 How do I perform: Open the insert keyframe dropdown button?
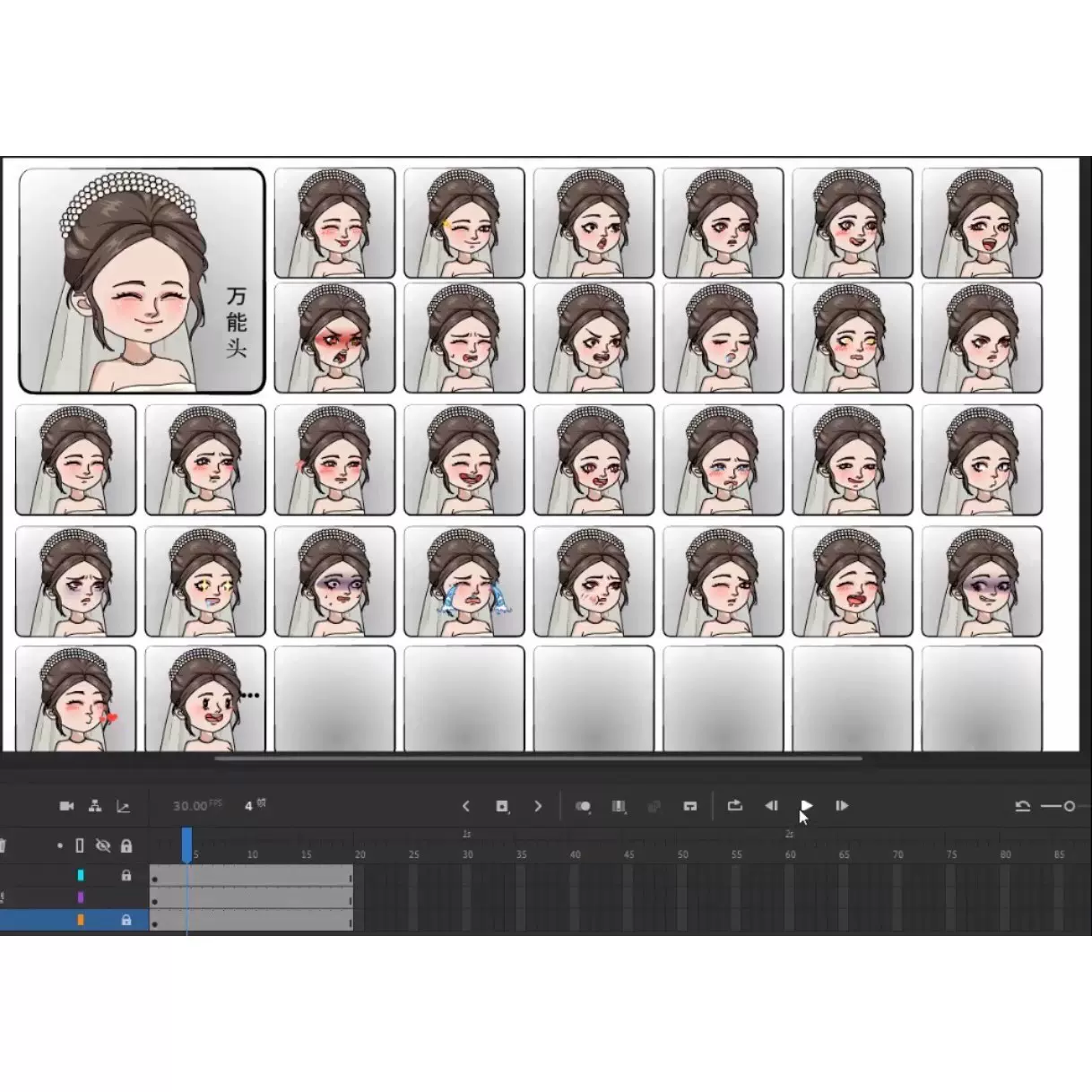pyautogui.click(x=502, y=806)
